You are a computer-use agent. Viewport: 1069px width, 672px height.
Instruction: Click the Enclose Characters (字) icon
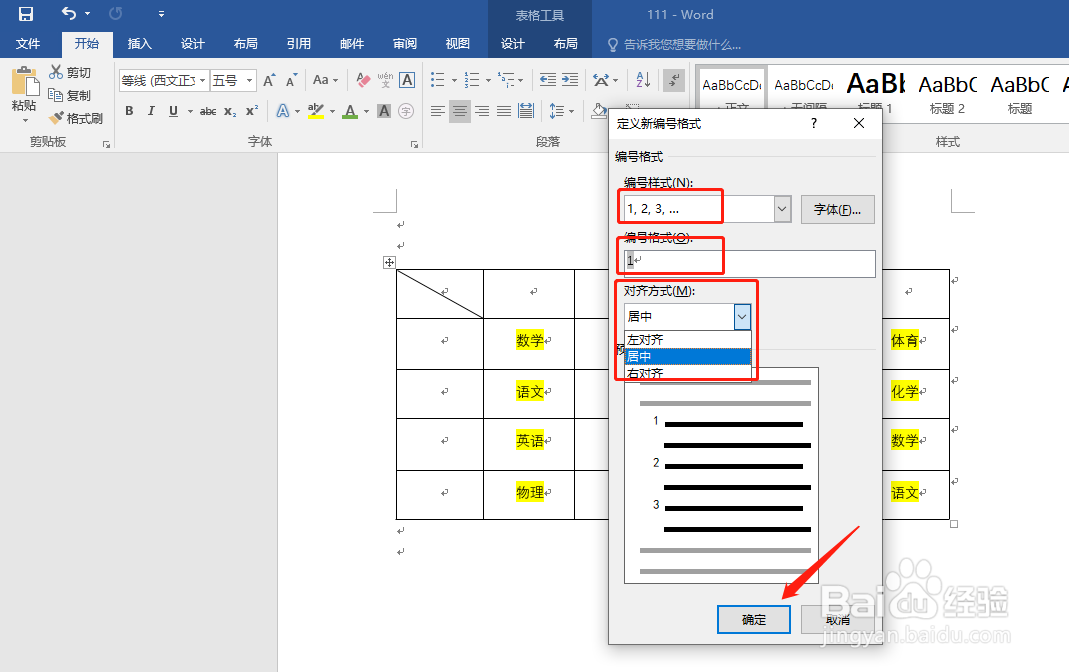[x=406, y=110]
